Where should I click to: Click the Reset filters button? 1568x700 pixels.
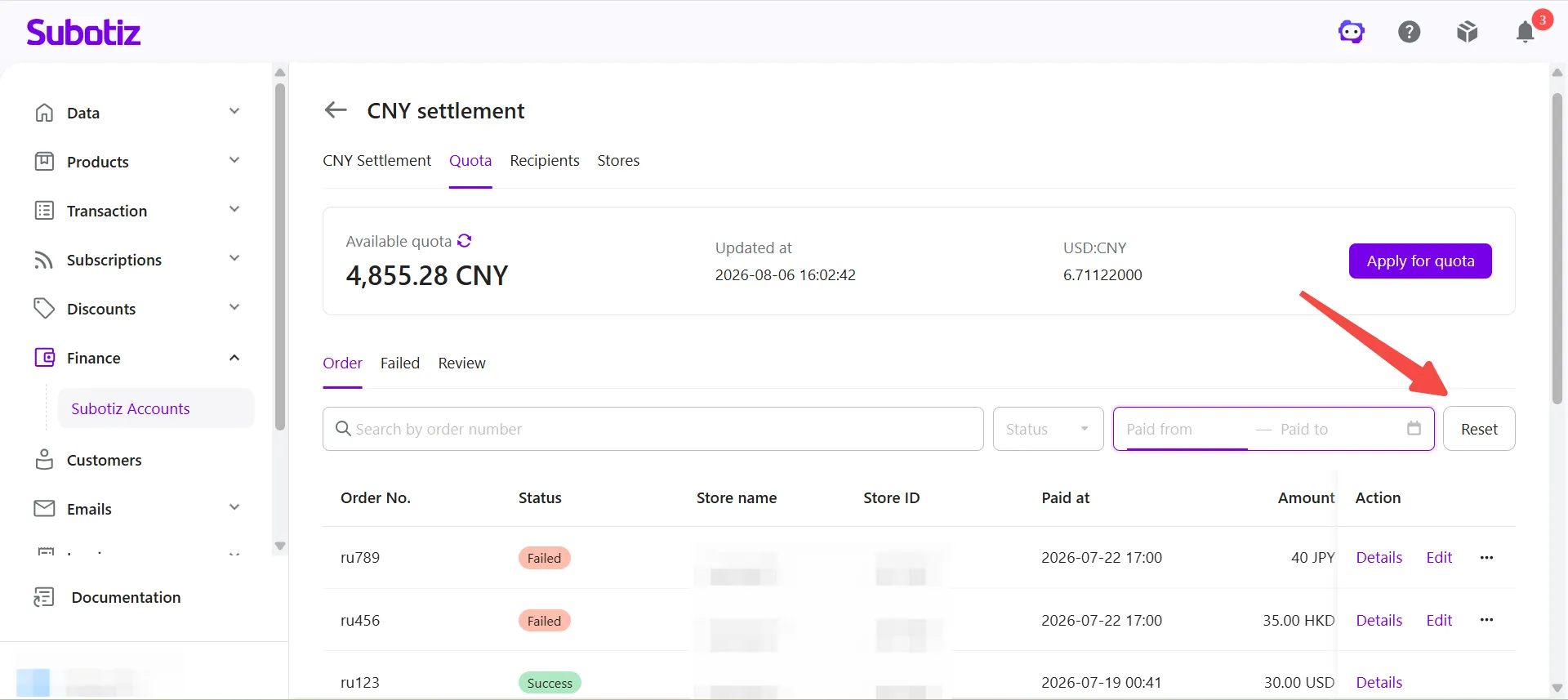(1479, 429)
